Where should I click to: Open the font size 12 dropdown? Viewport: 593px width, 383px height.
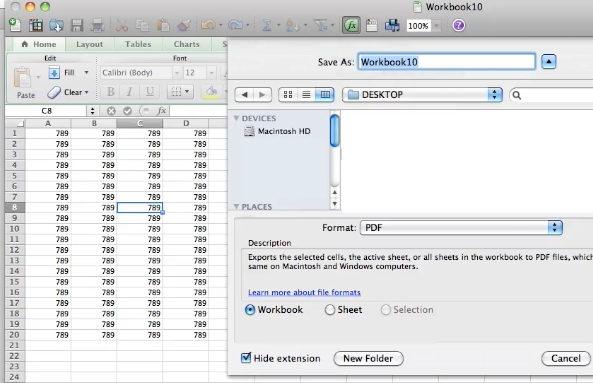click(211, 73)
